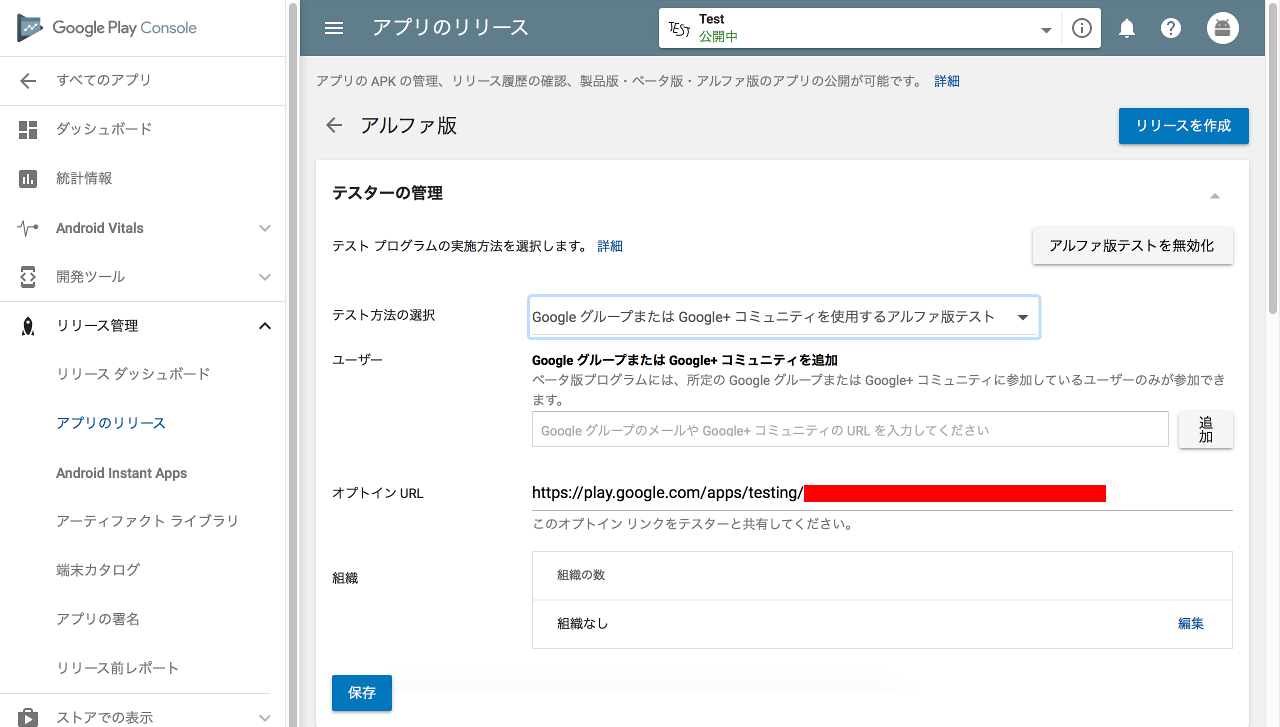Open アプリの署名 menu item
This screenshot has width=1280, height=727.
(98, 619)
